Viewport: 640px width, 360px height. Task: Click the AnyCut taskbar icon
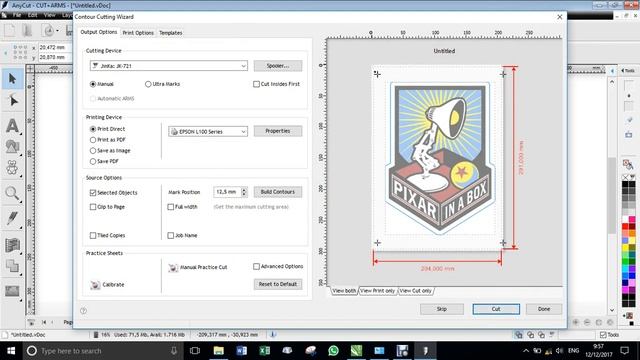[x=425, y=351]
